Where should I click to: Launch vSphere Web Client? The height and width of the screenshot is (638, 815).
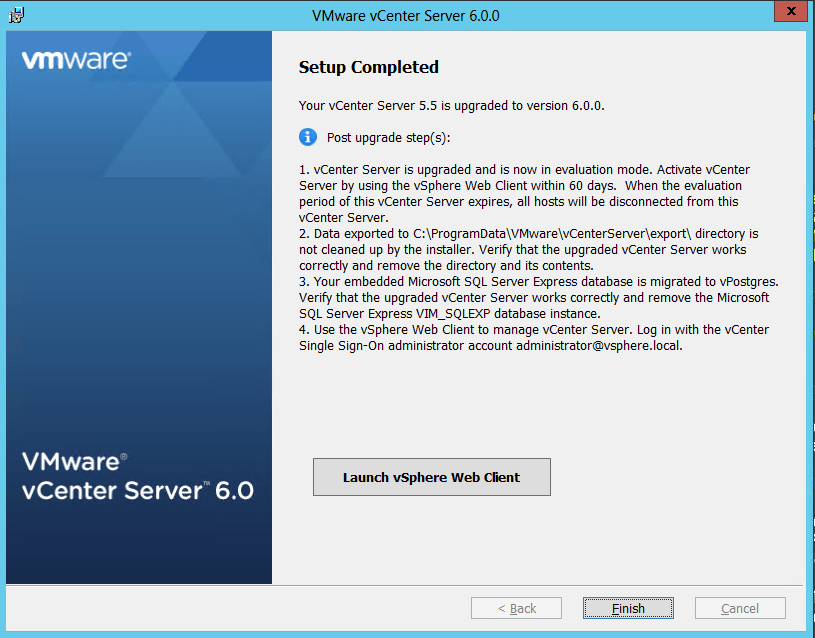pyautogui.click(x=431, y=477)
